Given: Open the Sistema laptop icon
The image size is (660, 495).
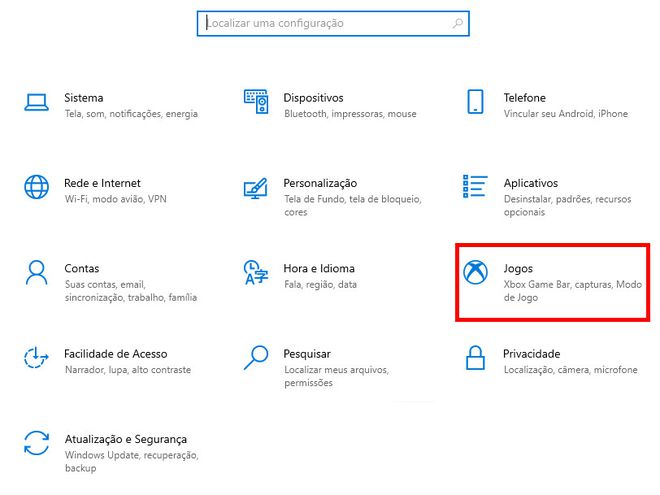Looking at the screenshot, I should click(x=36, y=102).
